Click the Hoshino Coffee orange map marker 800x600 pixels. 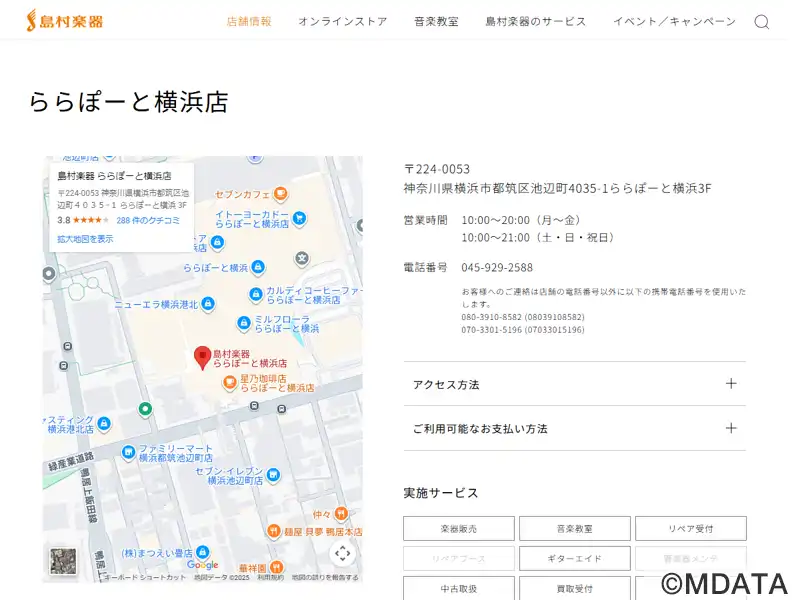[x=229, y=382]
